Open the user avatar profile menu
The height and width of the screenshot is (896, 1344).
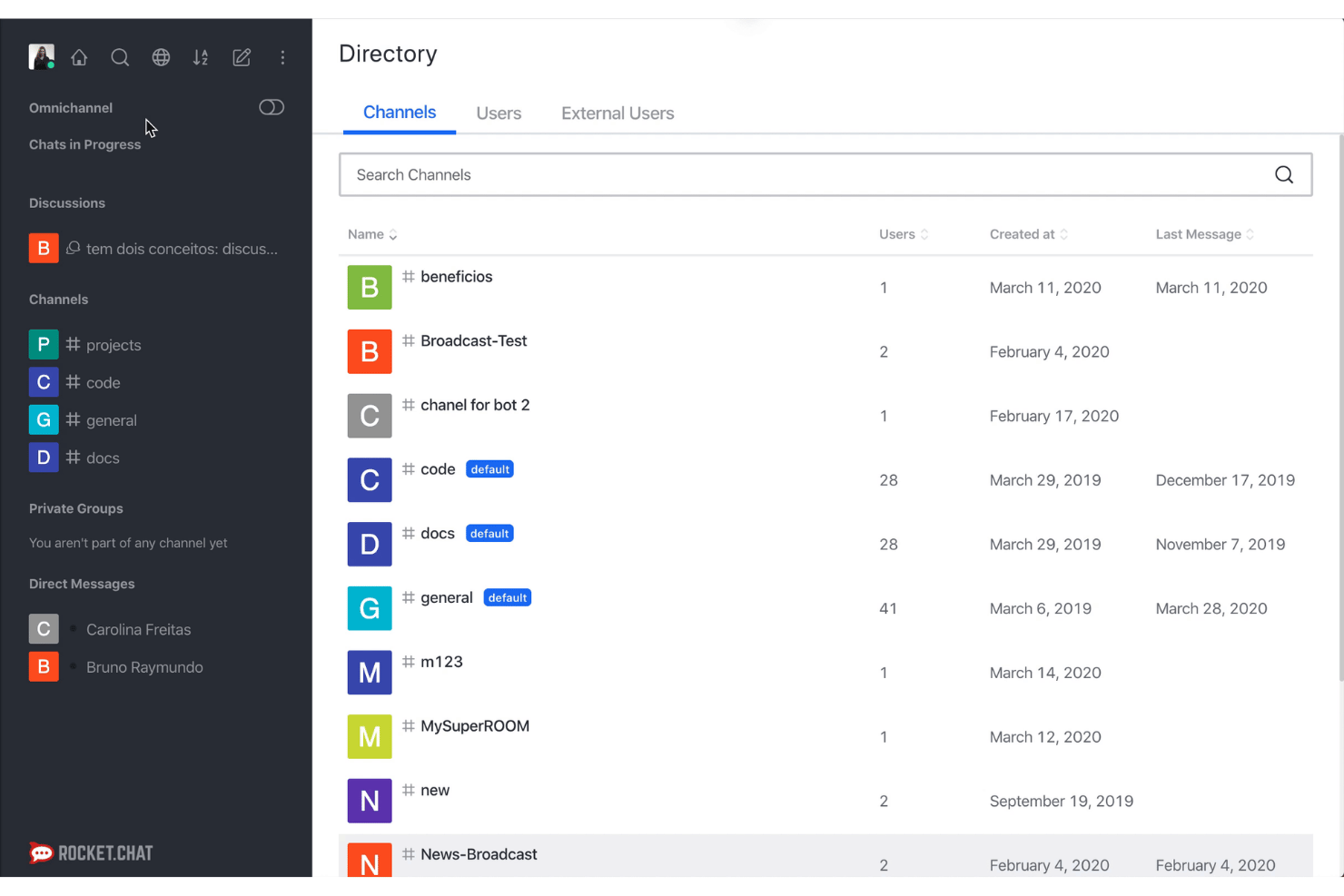(42, 57)
